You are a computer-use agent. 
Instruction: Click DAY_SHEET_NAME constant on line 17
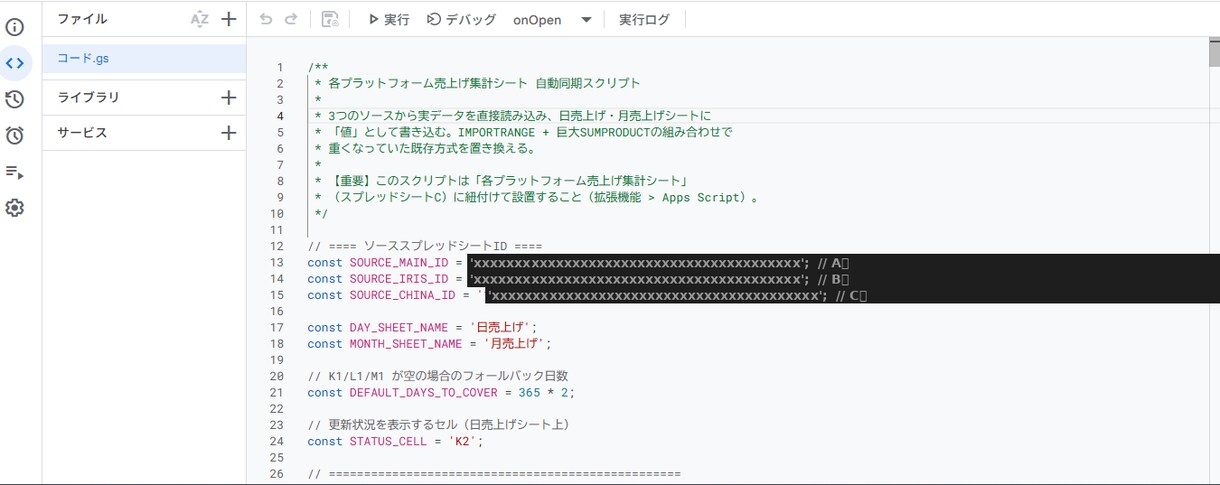pyautogui.click(x=398, y=327)
